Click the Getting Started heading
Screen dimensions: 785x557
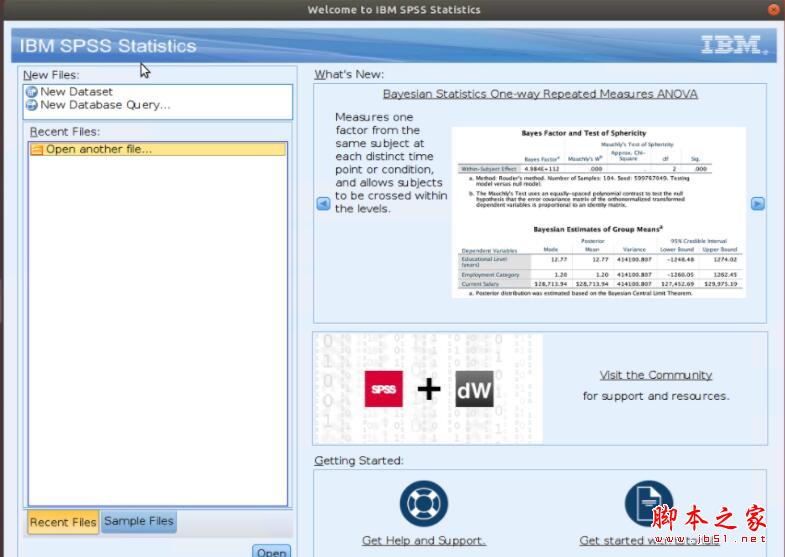pos(358,460)
